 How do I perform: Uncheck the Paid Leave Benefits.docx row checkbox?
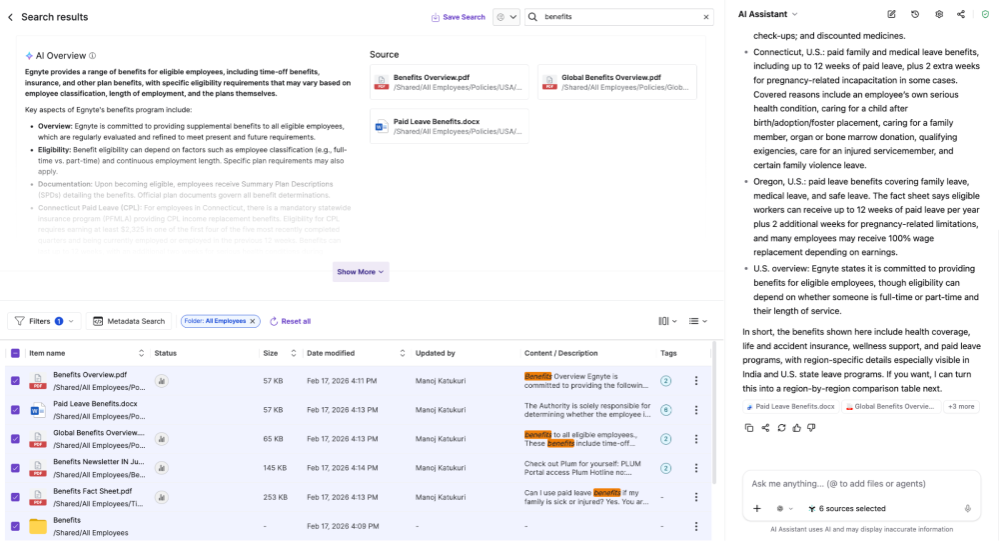15,410
